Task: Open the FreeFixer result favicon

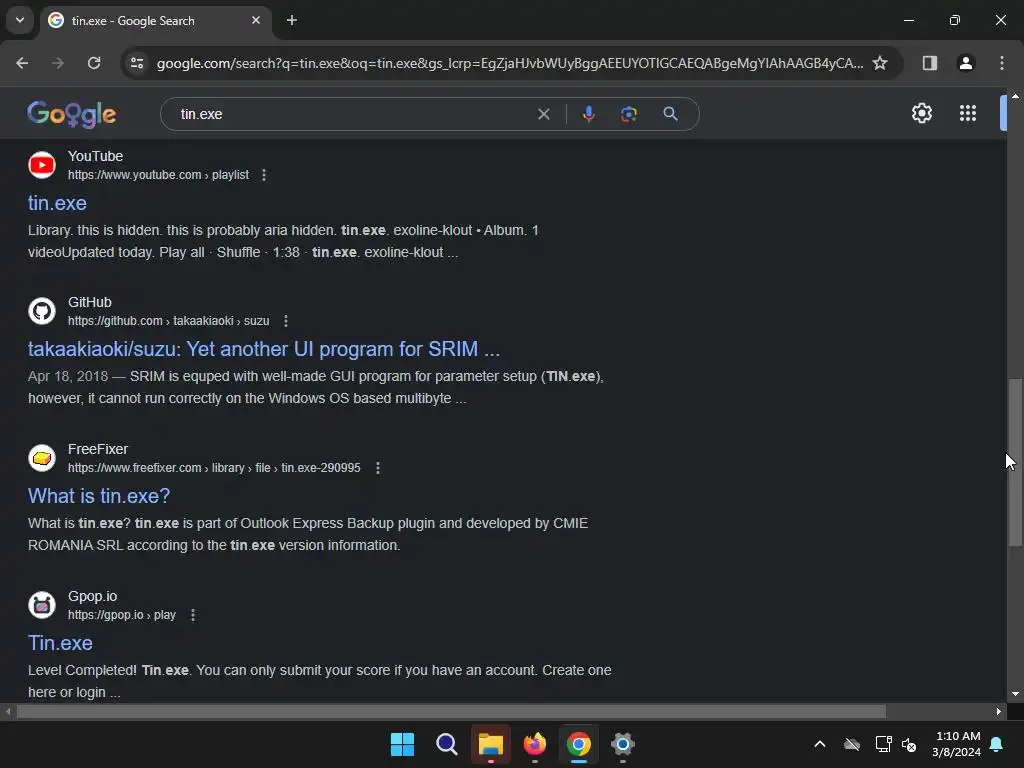Action: [42, 458]
